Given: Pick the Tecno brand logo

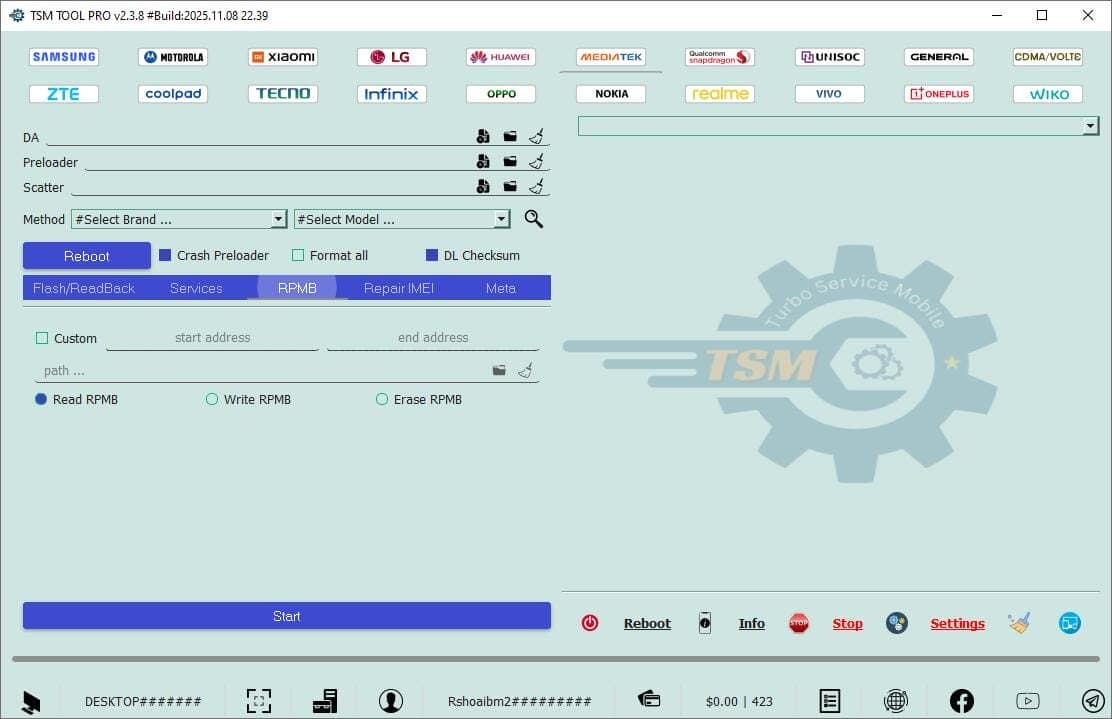Looking at the screenshot, I should [283, 94].
